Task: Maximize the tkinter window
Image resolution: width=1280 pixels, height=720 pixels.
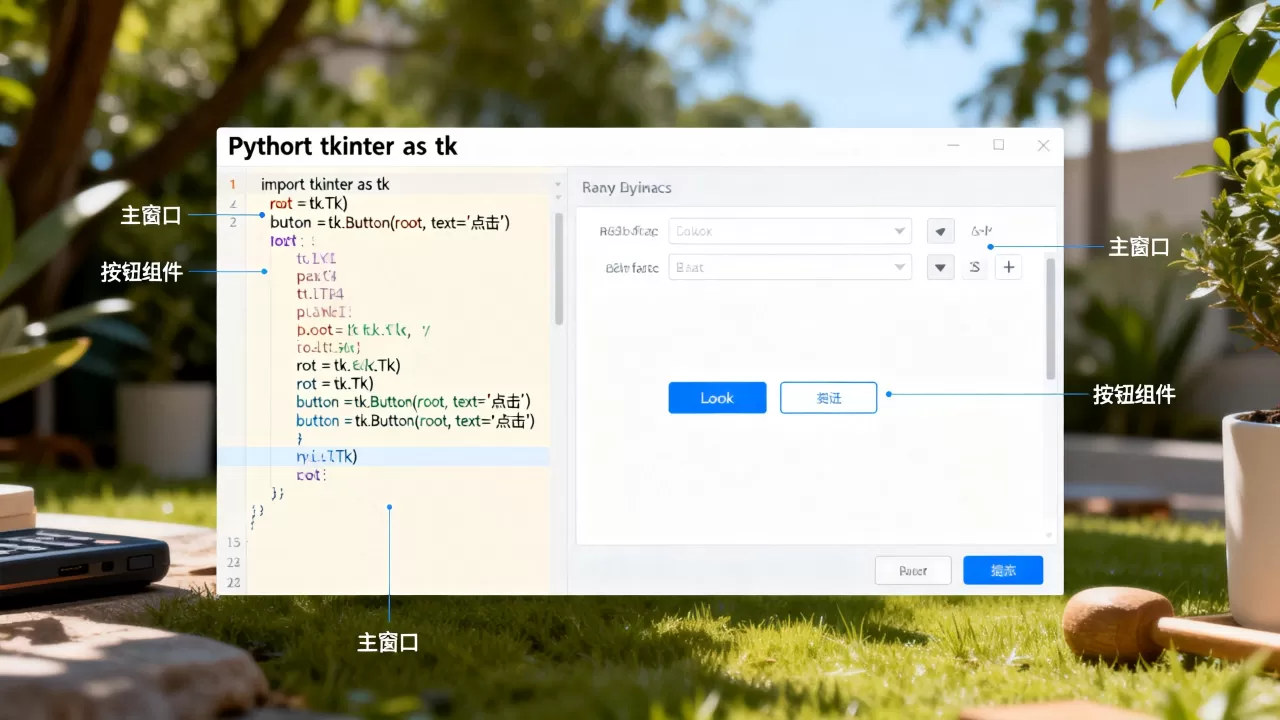Action: 998,145
